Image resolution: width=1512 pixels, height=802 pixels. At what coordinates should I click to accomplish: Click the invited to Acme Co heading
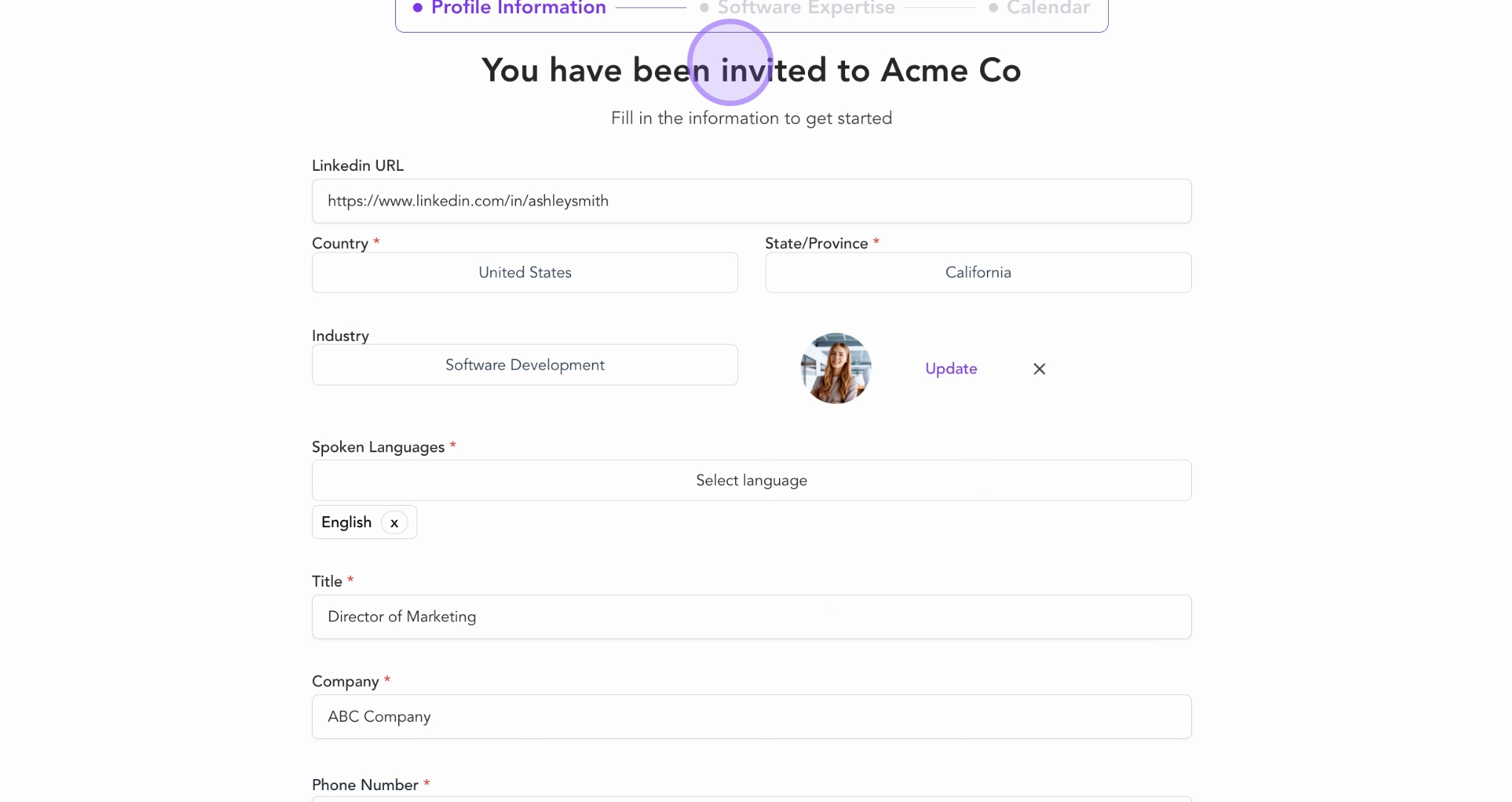point(751,71)
